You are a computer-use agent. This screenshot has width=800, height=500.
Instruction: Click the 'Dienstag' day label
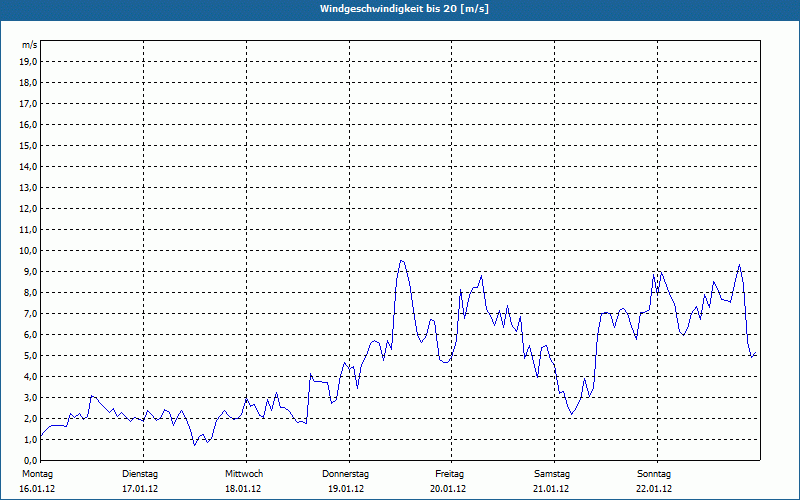click(x=140, y=474)
